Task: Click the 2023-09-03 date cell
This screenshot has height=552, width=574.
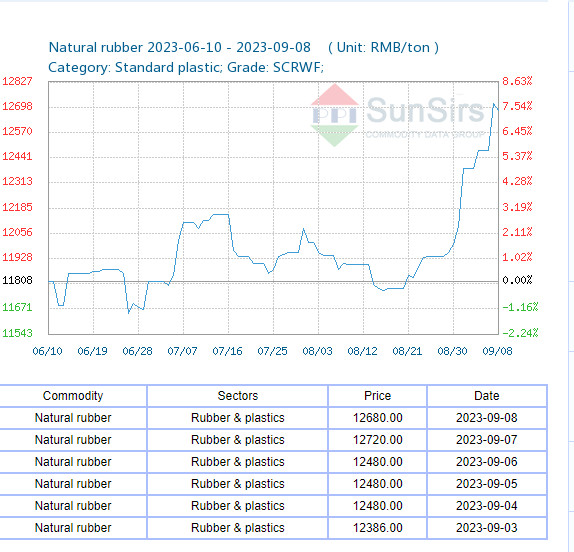Action: pos(487,527)
